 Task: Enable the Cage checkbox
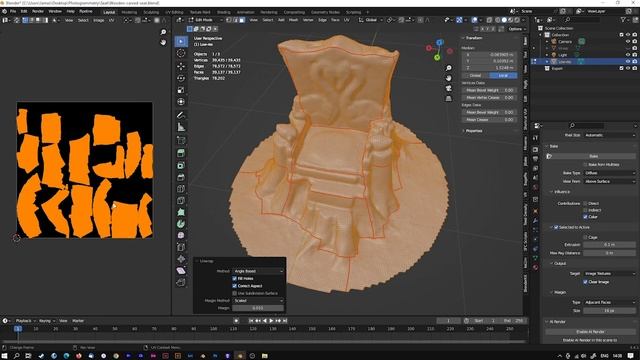(x=585, y=237)
